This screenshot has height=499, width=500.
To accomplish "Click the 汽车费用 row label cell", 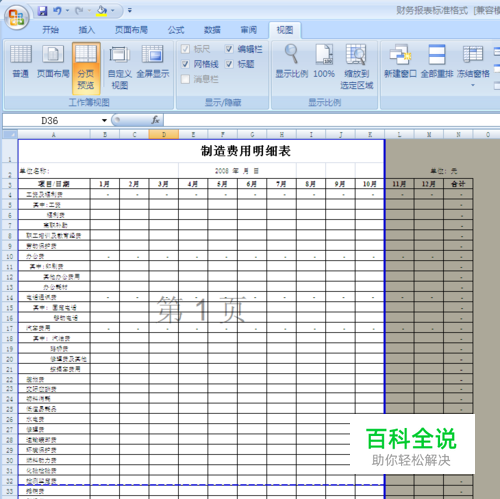I will [54, 328].
